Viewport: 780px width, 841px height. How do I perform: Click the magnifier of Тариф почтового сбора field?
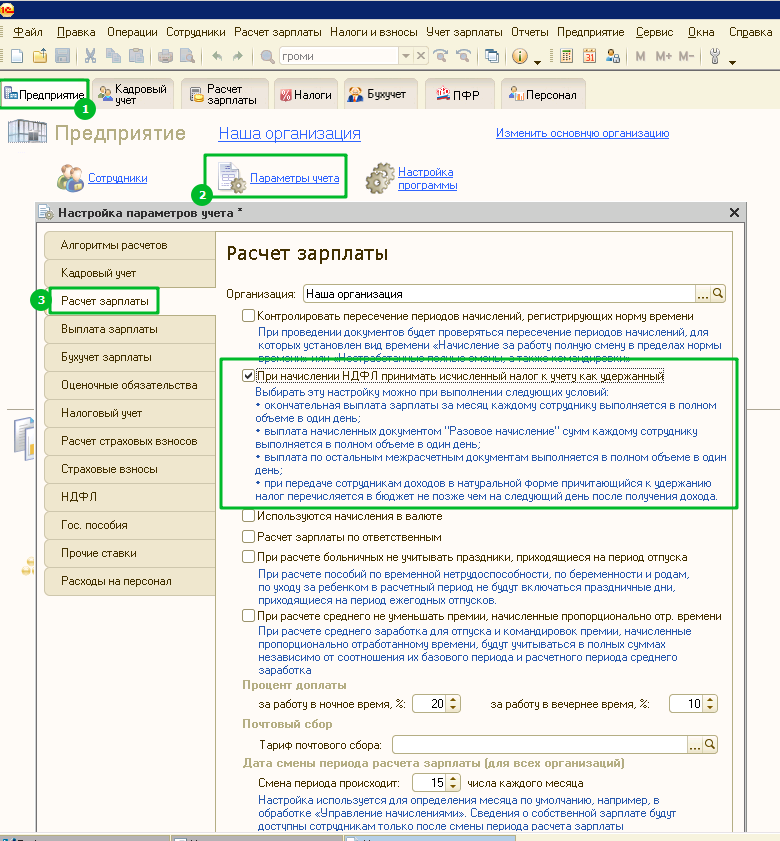pos(710,744)
